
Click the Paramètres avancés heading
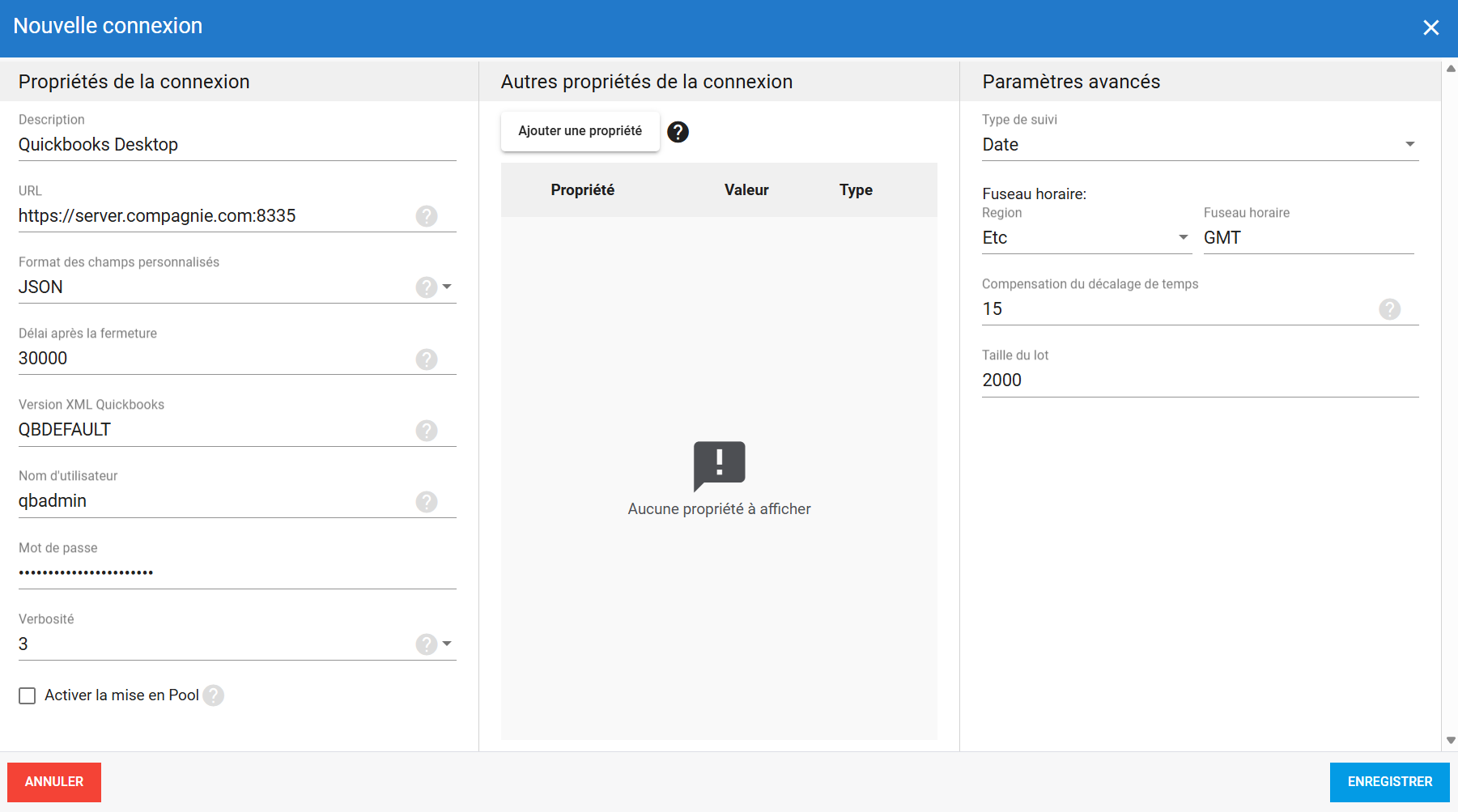point(1071,82)
